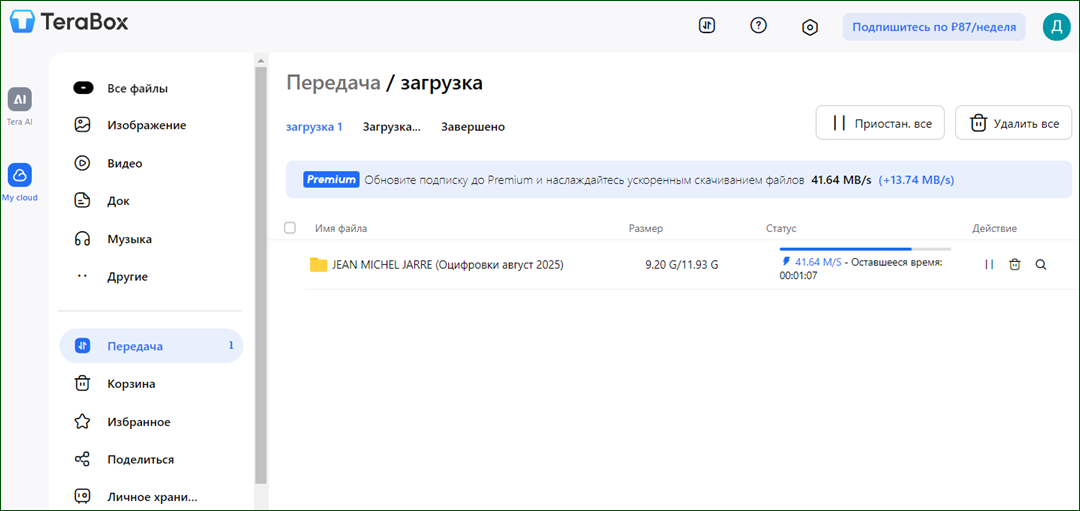1080x511 pixels.
Task: Select My cloud in the left rail
Action: (20, 182)
